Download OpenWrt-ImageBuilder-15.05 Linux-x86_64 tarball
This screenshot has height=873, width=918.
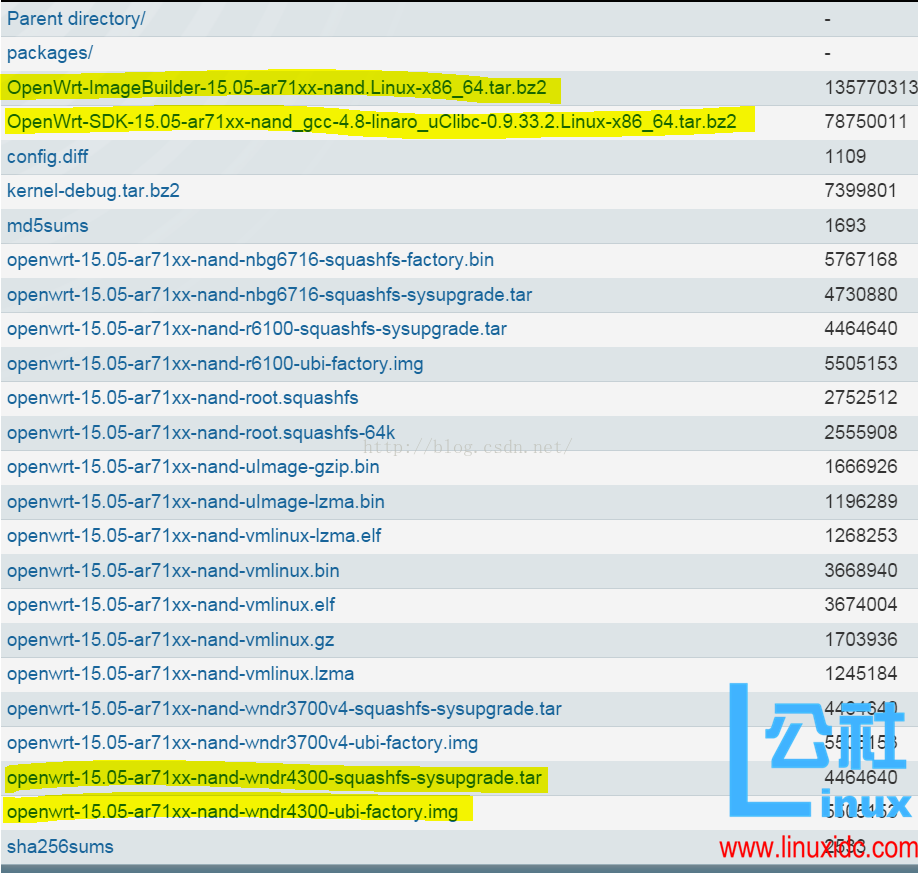(x=277, y=88)
